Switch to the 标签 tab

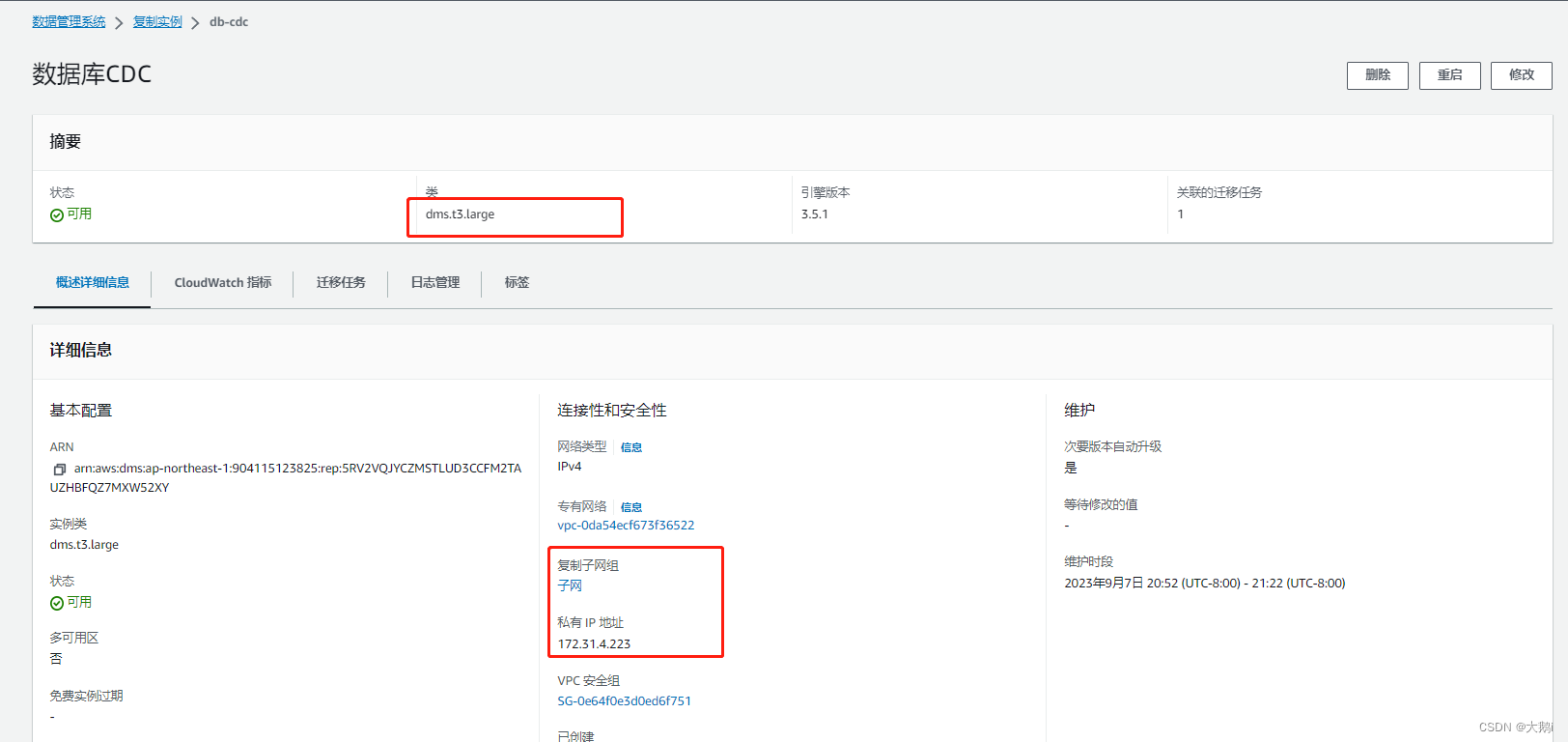click(517, 282)
